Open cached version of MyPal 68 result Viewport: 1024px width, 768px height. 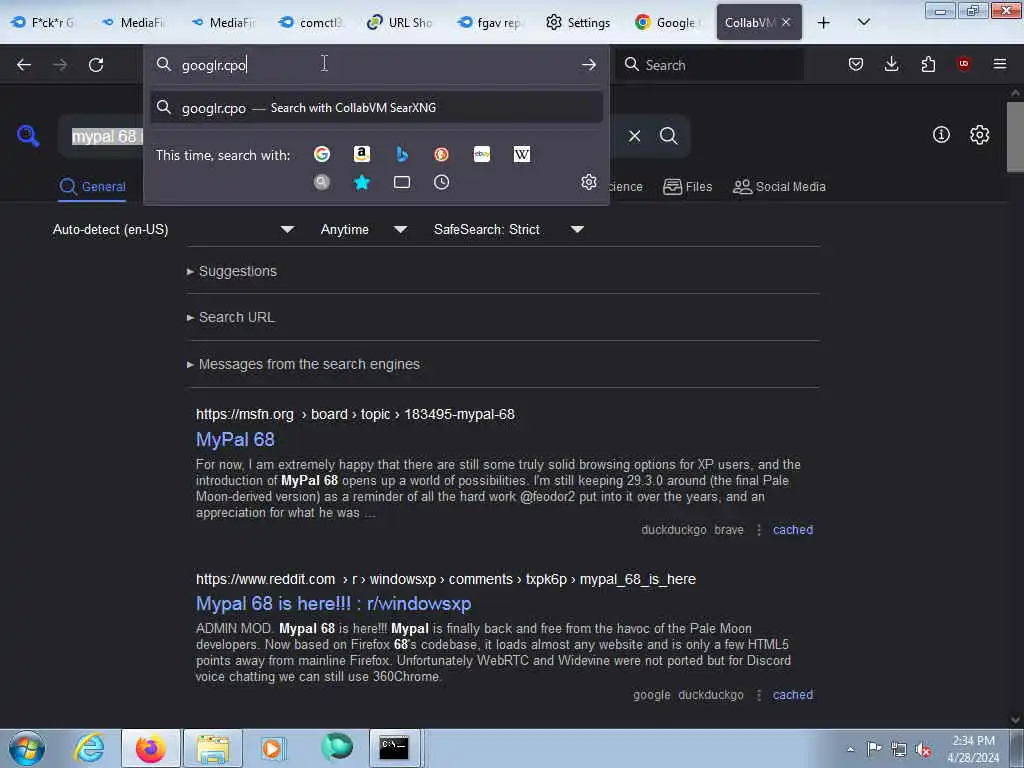click(793, 530)
